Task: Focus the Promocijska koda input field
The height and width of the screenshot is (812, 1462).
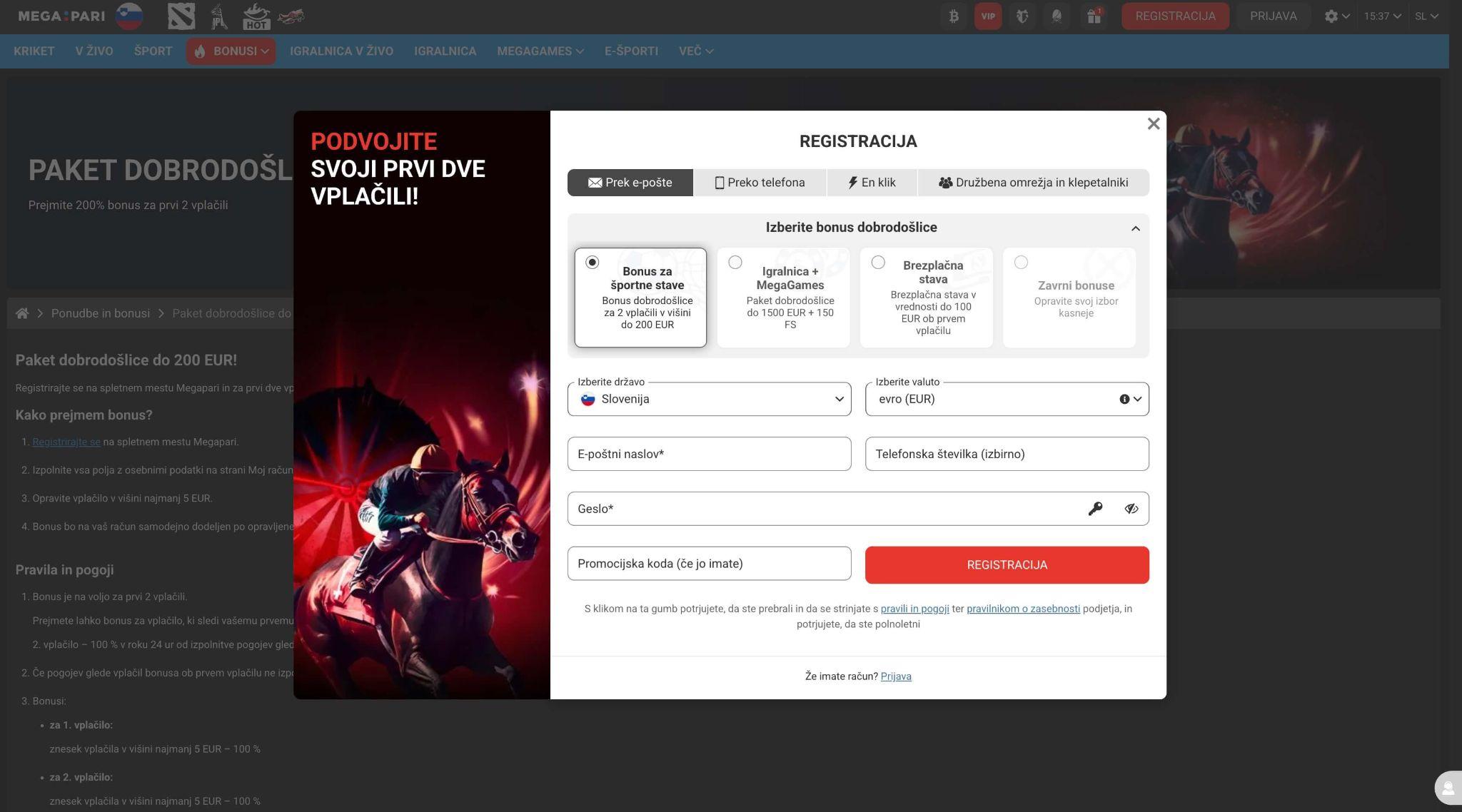Action: point(709,564)
